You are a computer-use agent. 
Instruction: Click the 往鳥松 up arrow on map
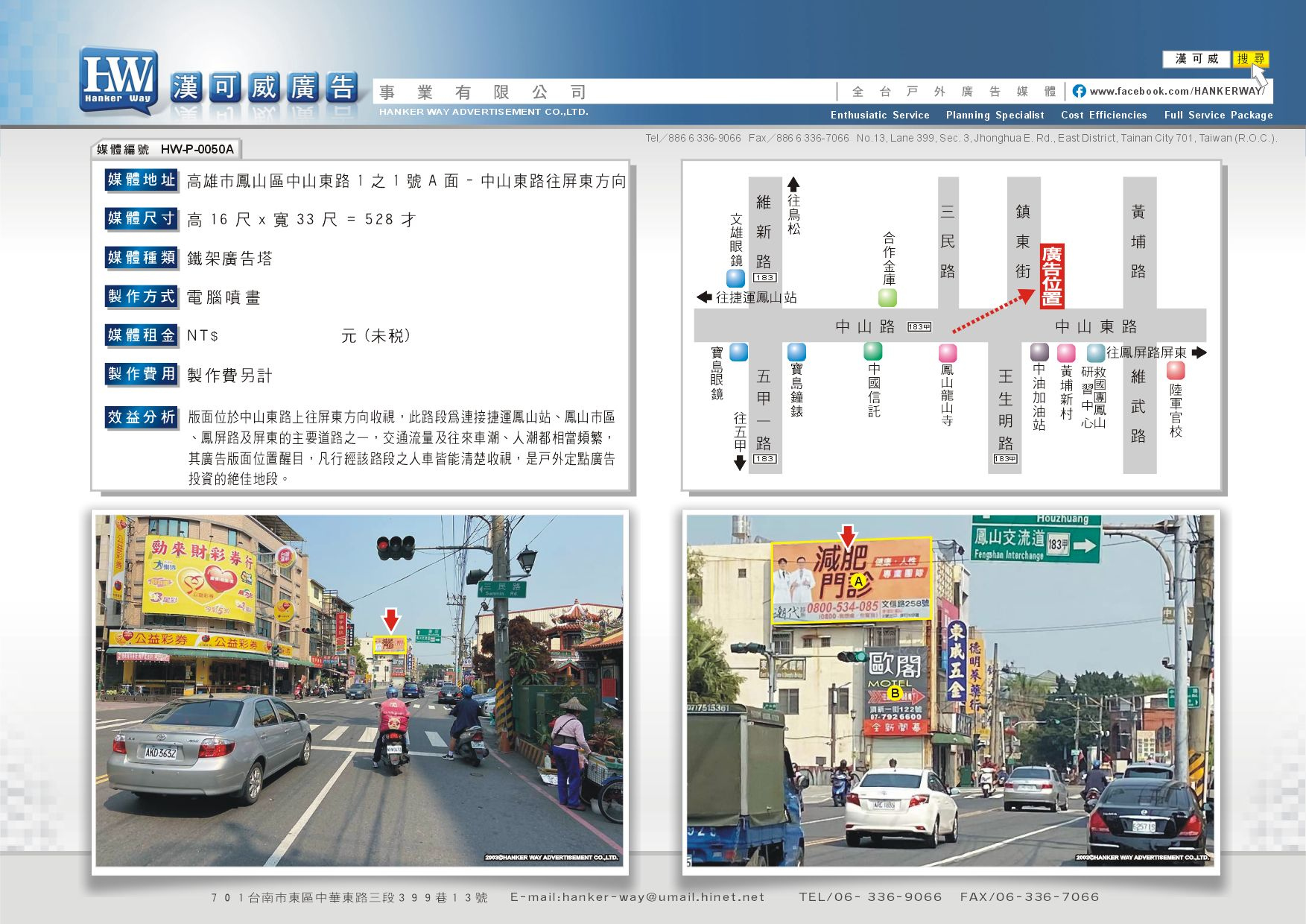pyautogui.click(x=793, y=183)
